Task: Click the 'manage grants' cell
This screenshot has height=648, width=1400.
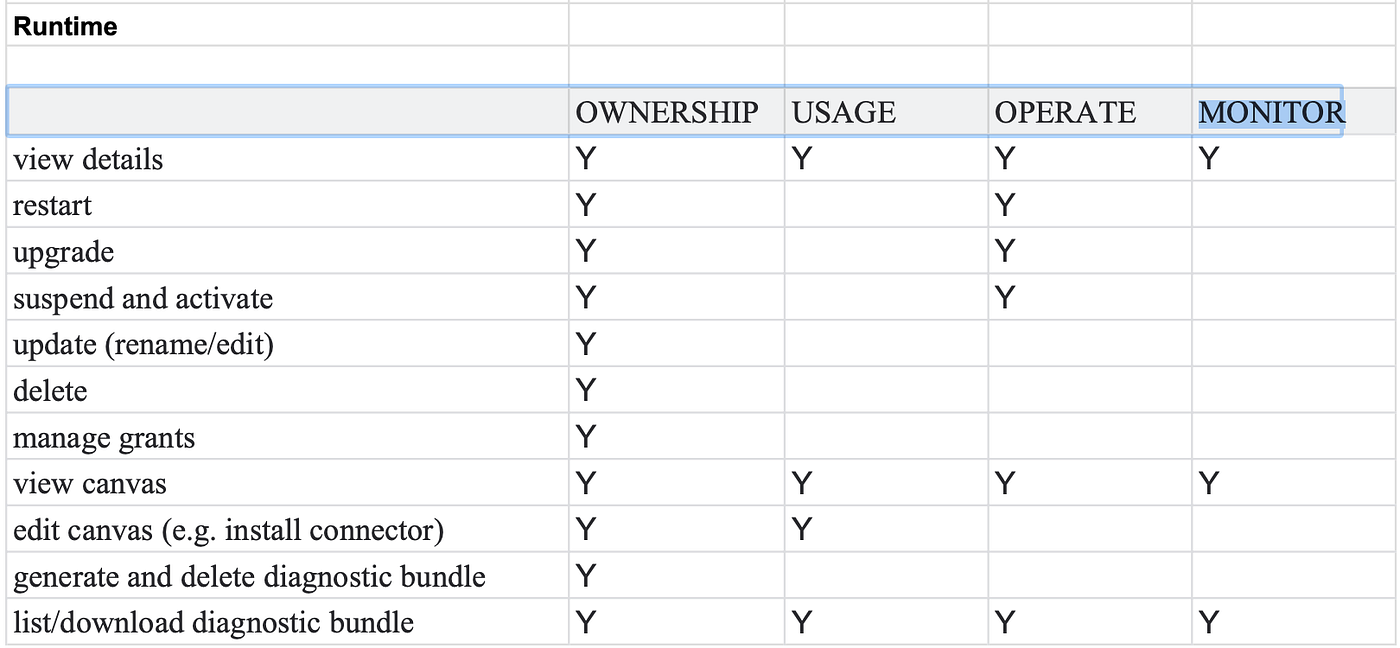Action: (288, 437)
